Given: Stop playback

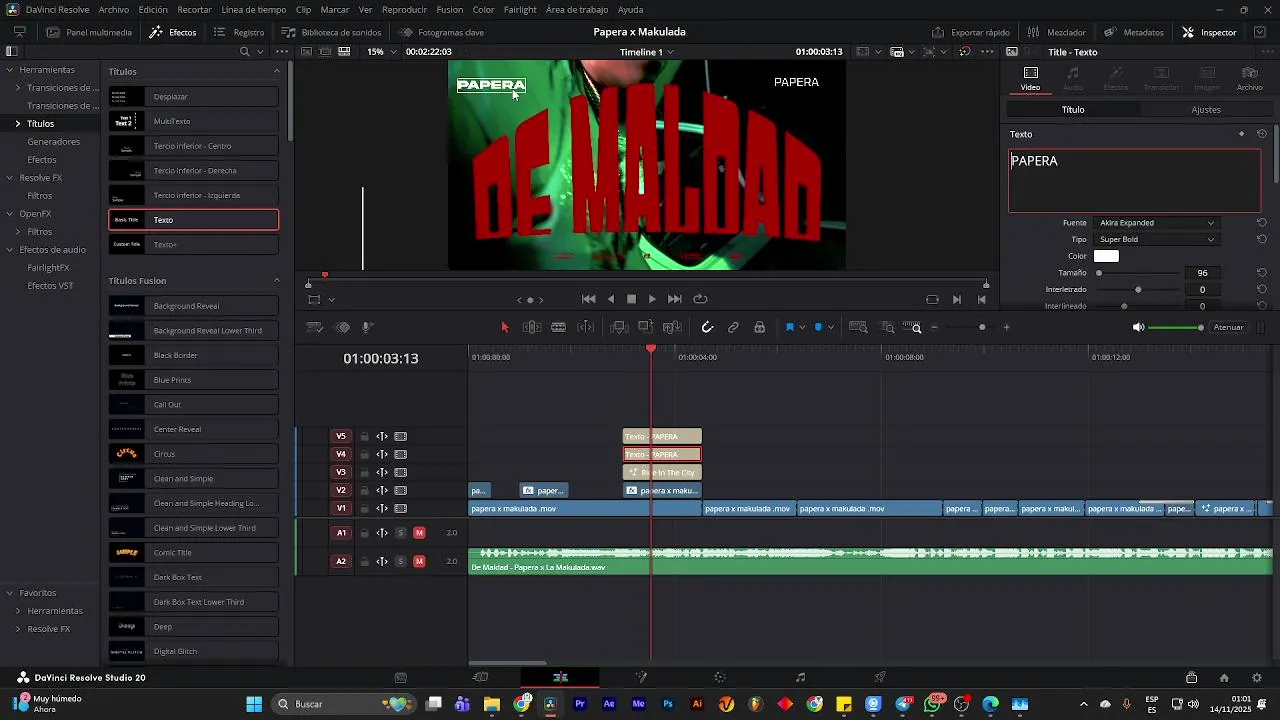Looking at the screenshot, I should point(631,299).
